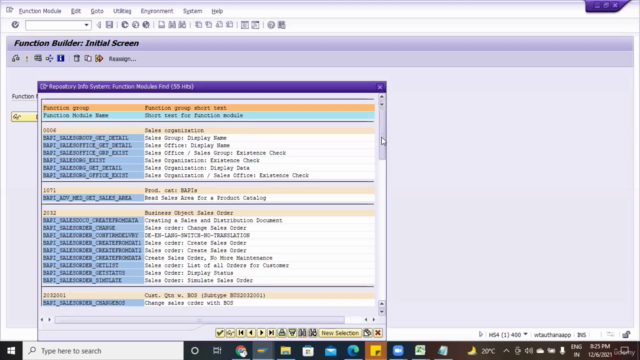Click the blue Information icon
This screenshot has width=640, height=360.
click(x=61, y=59)
